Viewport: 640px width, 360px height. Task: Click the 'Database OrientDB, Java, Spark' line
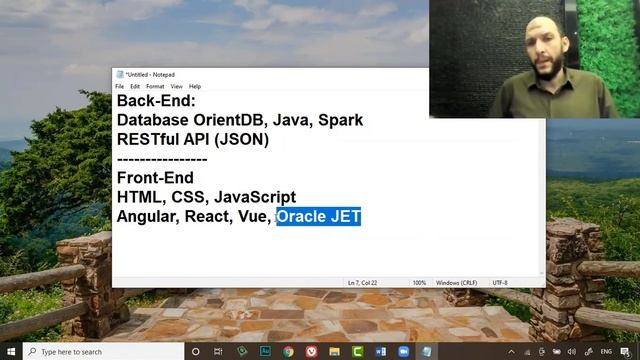tap(240, 120)
